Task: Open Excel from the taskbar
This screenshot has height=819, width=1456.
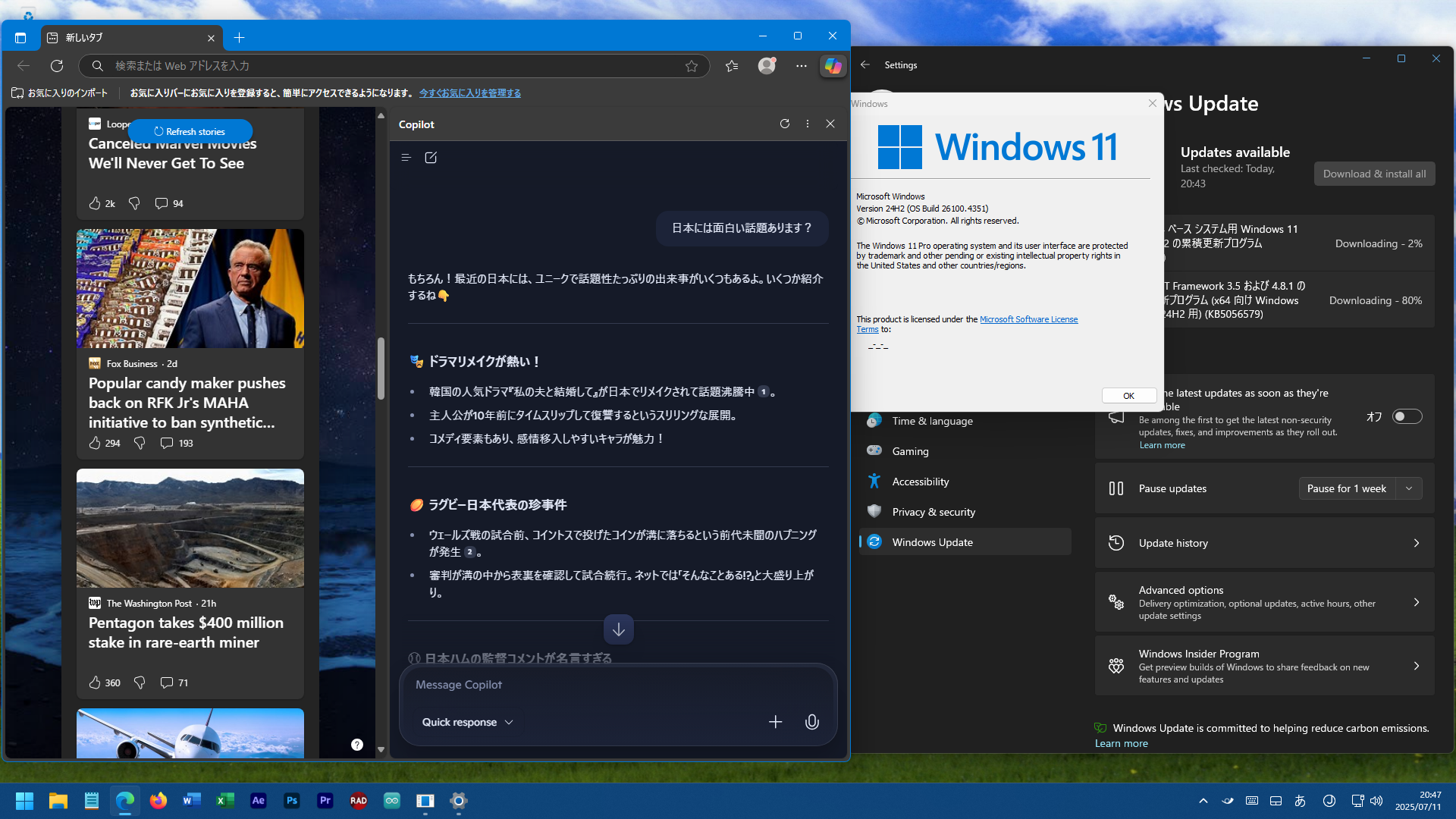Action: (x=225, y=801)
